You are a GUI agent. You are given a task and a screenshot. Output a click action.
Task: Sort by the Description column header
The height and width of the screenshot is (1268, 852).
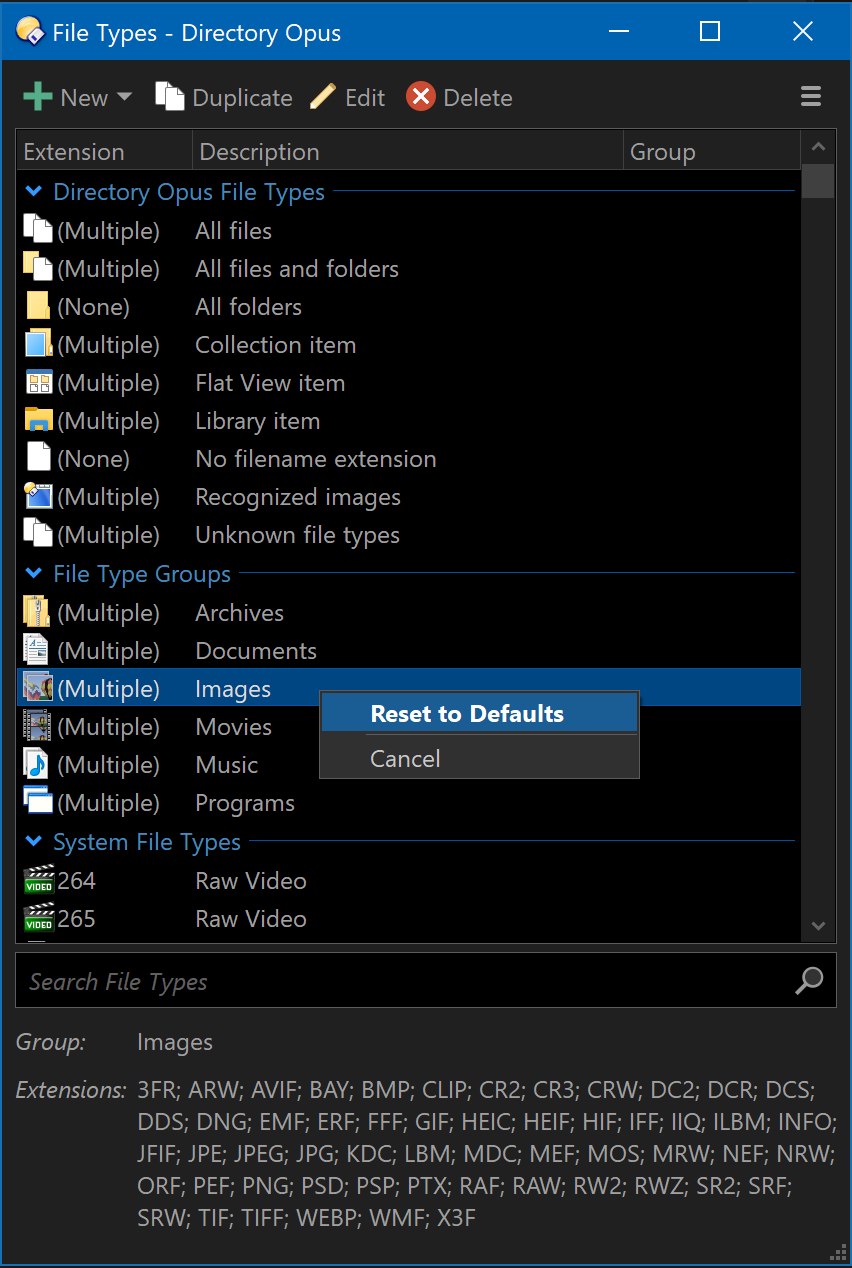(x=407, y=151)
